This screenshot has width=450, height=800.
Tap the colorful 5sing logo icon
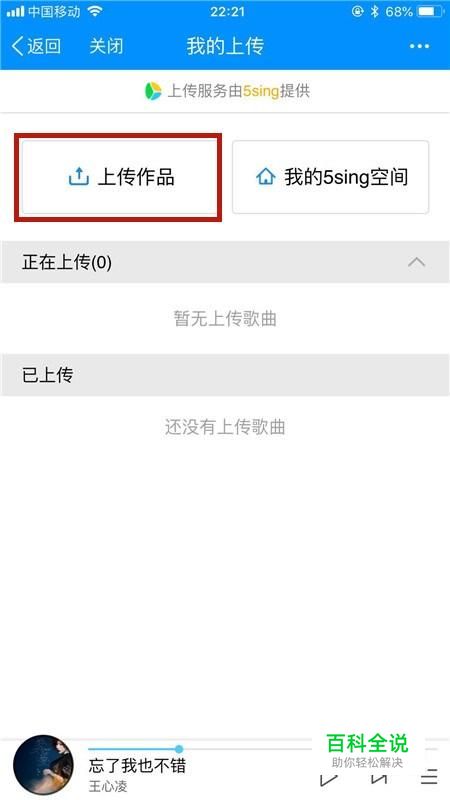pos(153,91)
